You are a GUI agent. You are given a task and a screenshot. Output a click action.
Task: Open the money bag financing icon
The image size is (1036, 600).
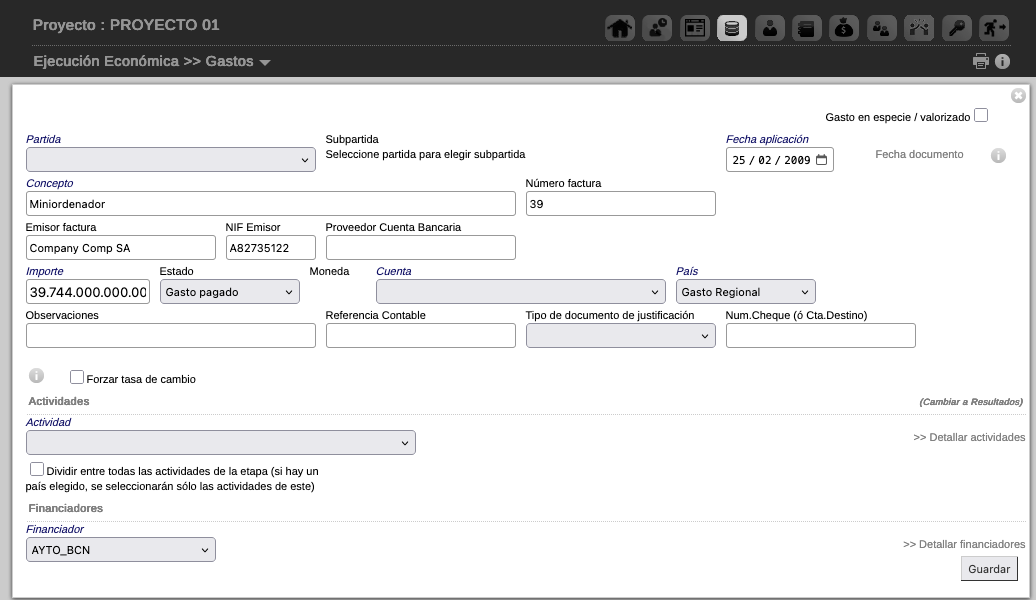click(844, 28)
